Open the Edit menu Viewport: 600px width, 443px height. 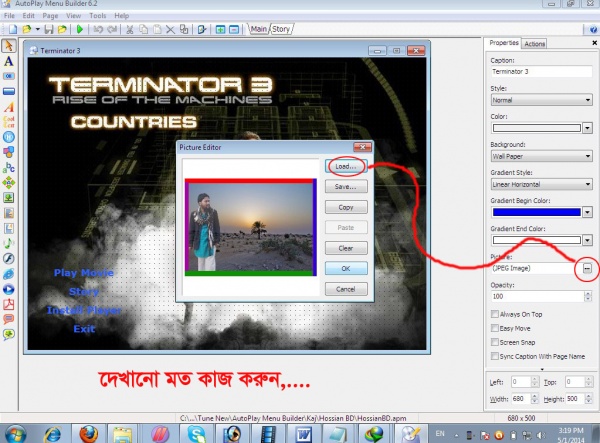pyautogui.click(x=28, y=16)
